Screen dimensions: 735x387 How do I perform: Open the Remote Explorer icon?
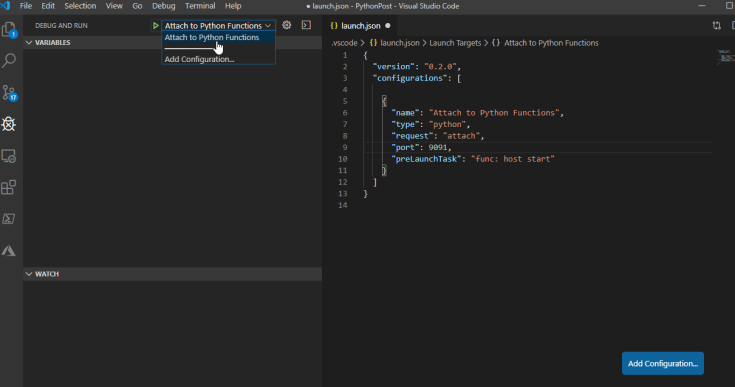pyautogui.click(x=9, y=156)
